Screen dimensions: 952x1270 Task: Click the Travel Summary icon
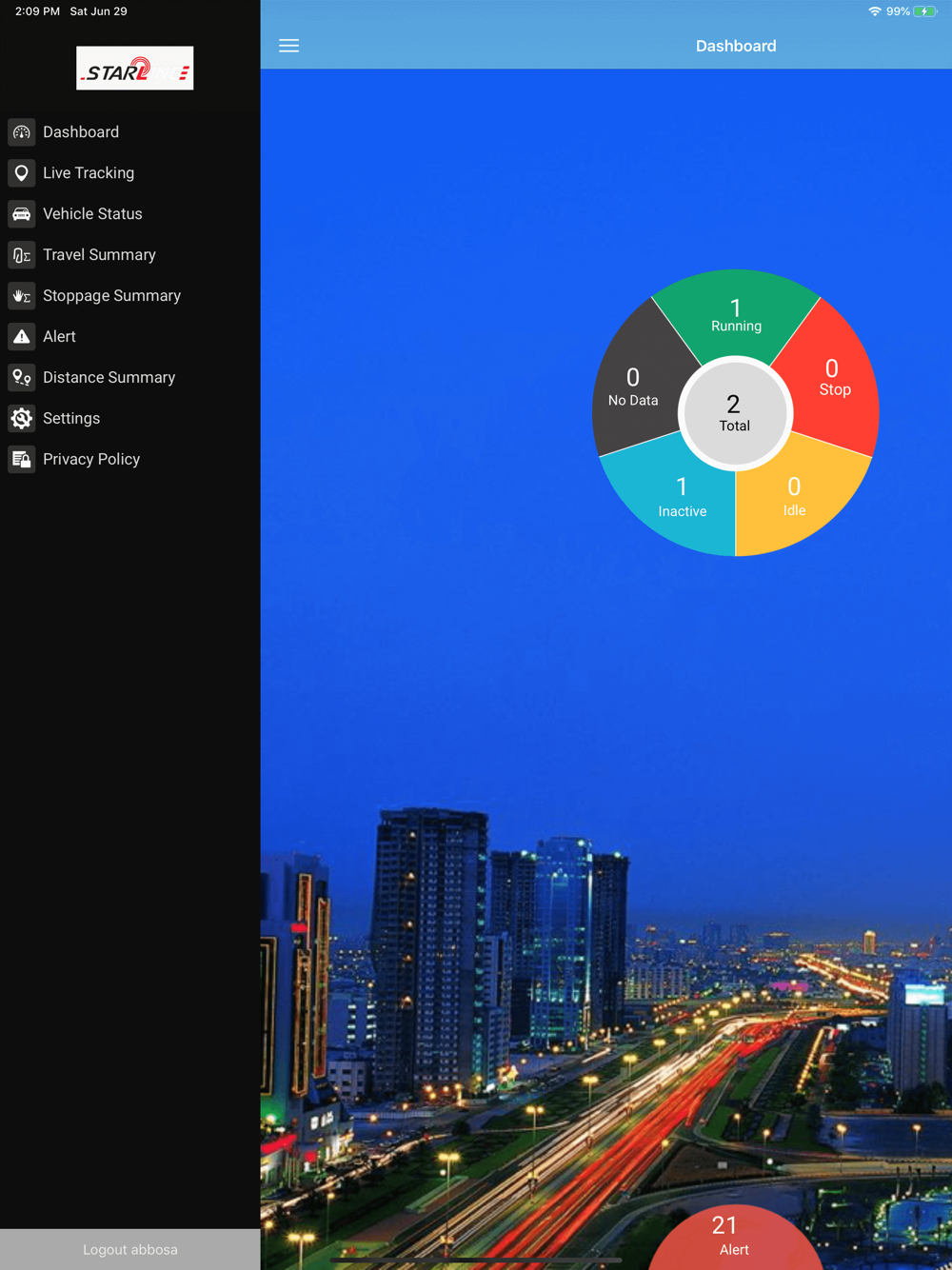pyautogui.click(x=22, y=255)
